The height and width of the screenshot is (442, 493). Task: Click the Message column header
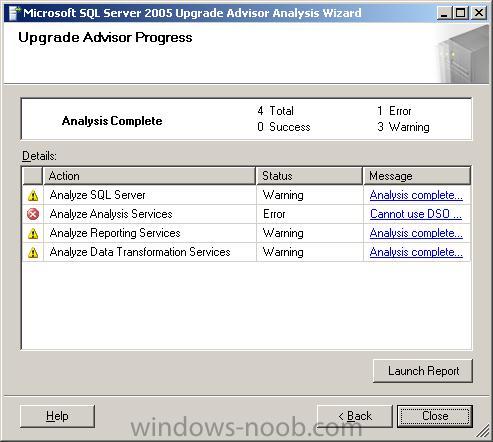coord(417,176)
